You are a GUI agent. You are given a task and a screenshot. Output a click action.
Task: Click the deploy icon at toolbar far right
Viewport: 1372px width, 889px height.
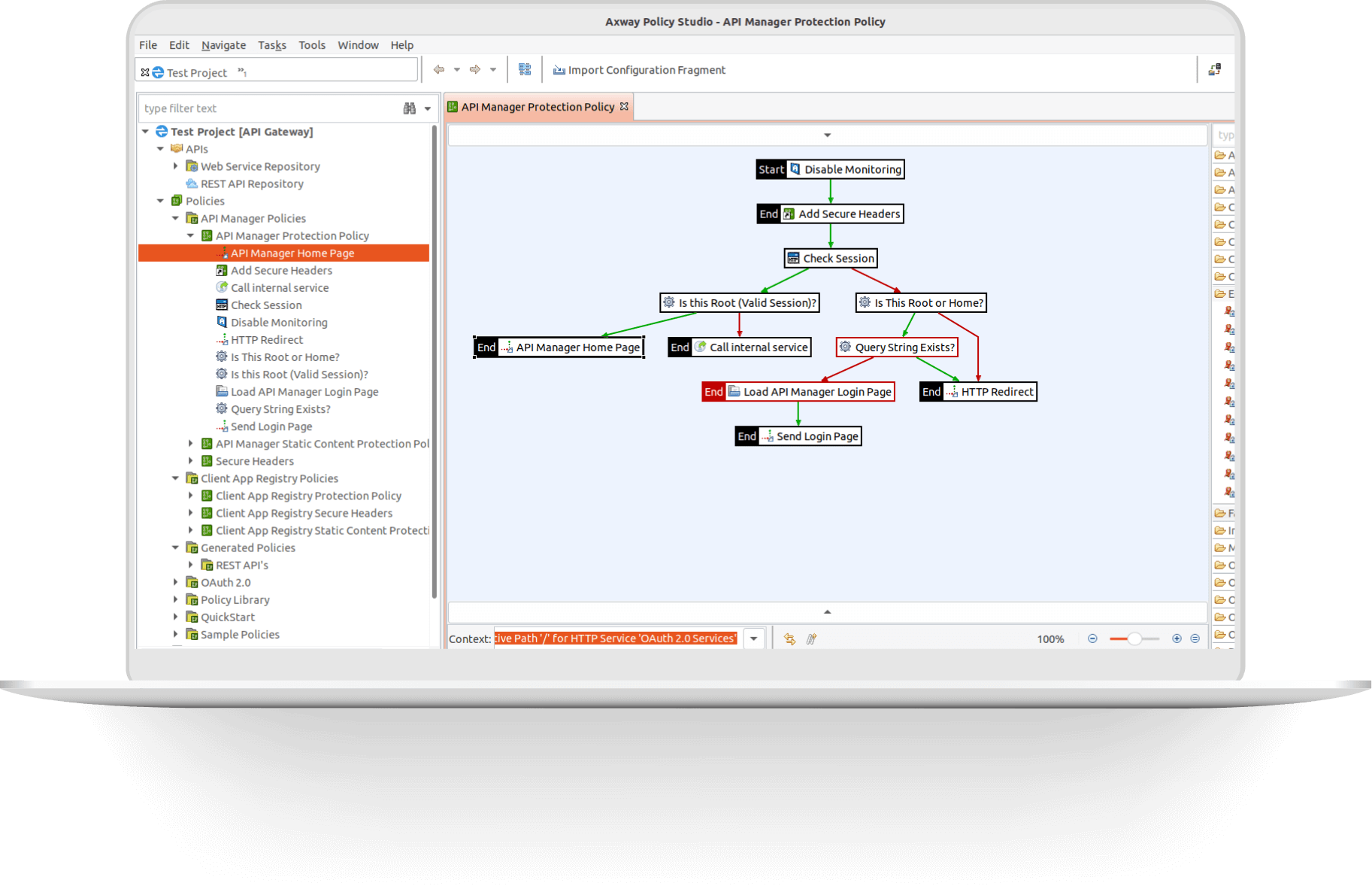(x=1214, y=70)
